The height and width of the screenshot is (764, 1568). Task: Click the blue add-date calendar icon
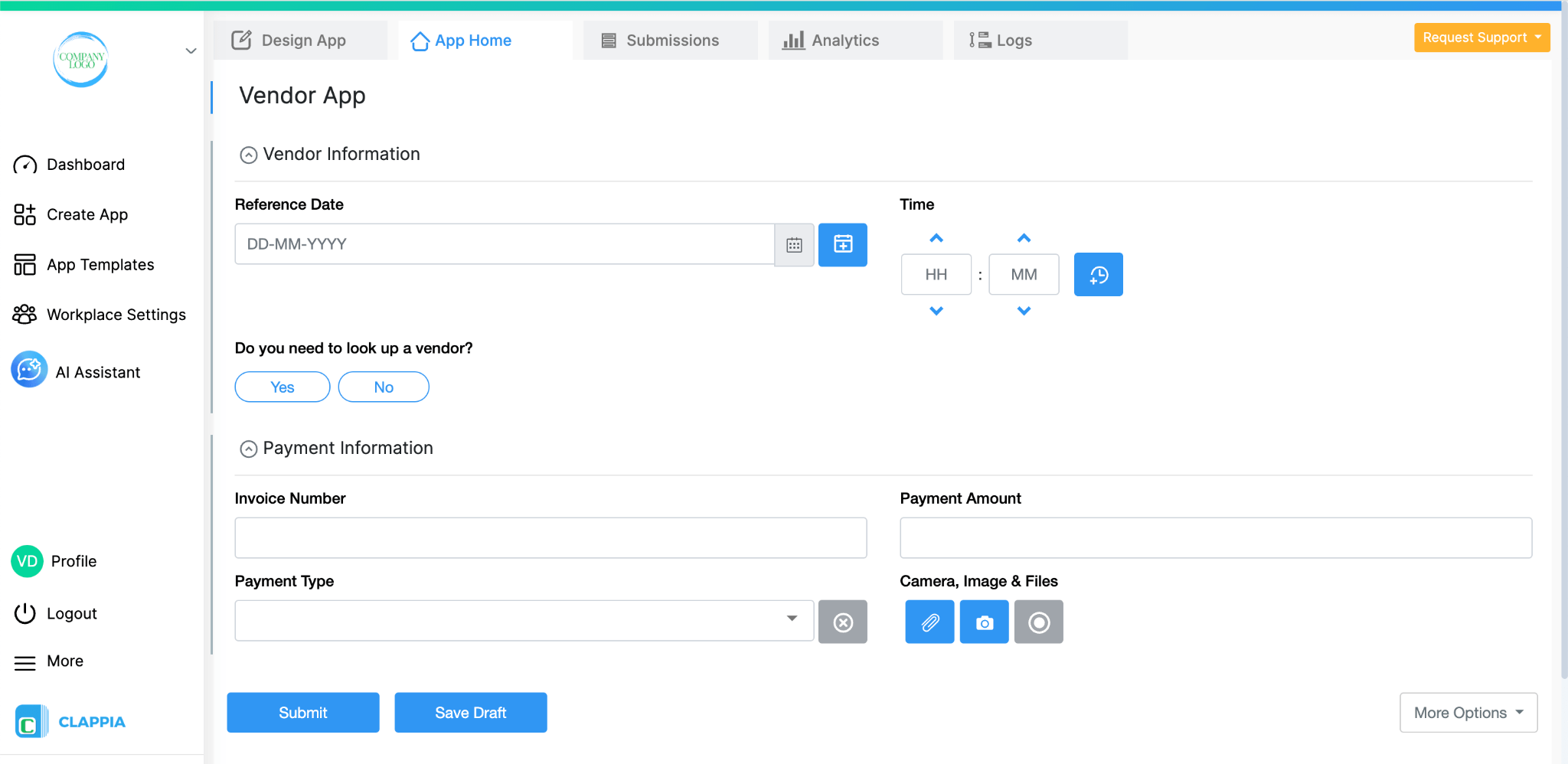coord(842,244)
